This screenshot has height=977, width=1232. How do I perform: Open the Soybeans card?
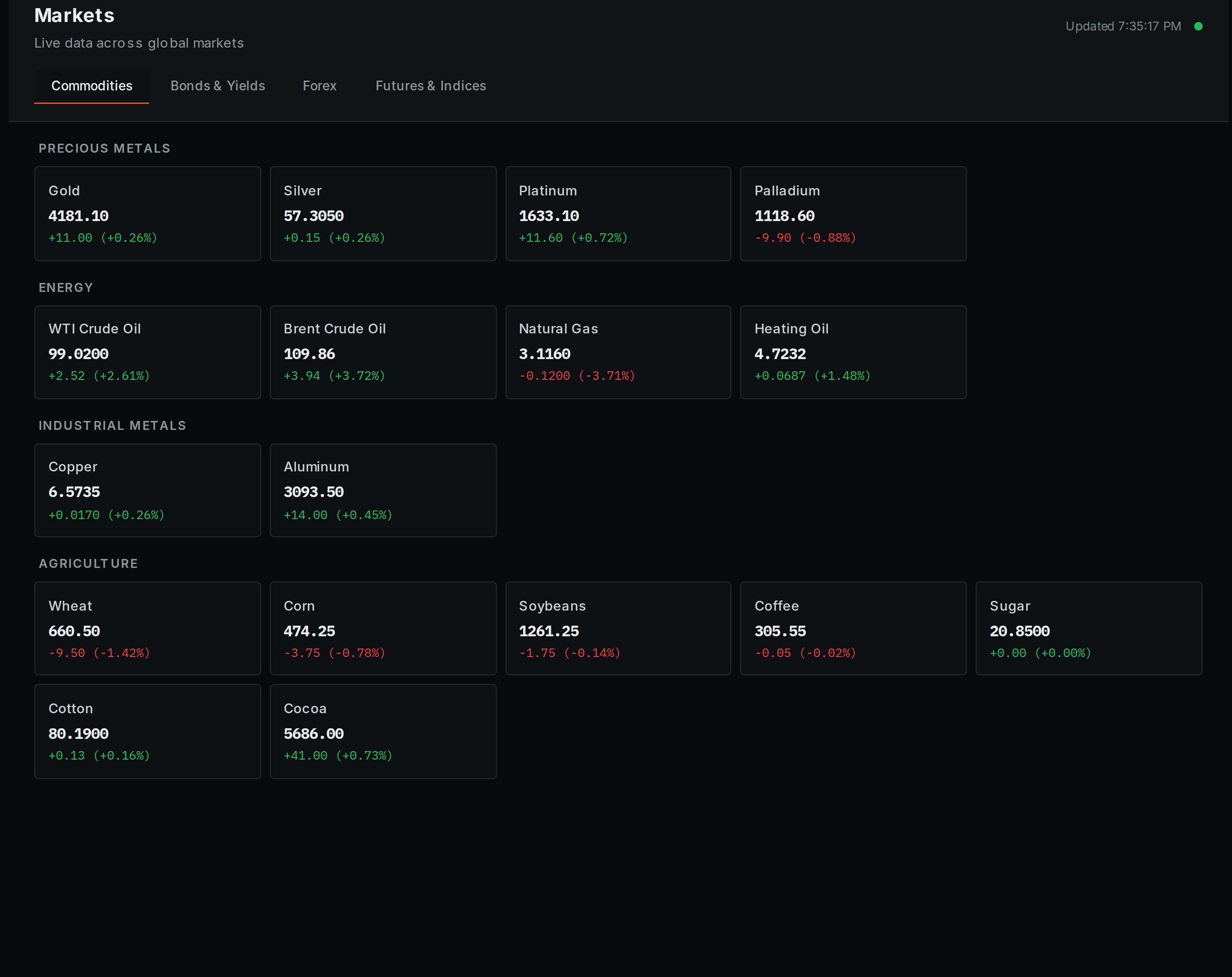tap(618, 628)
